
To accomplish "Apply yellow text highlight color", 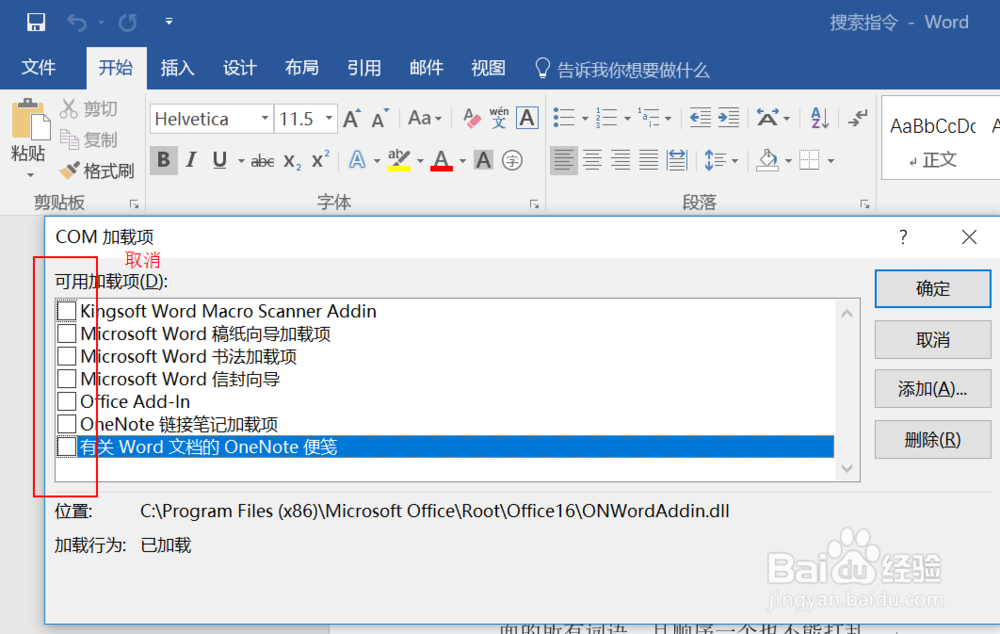I will [x=399, y=160].
